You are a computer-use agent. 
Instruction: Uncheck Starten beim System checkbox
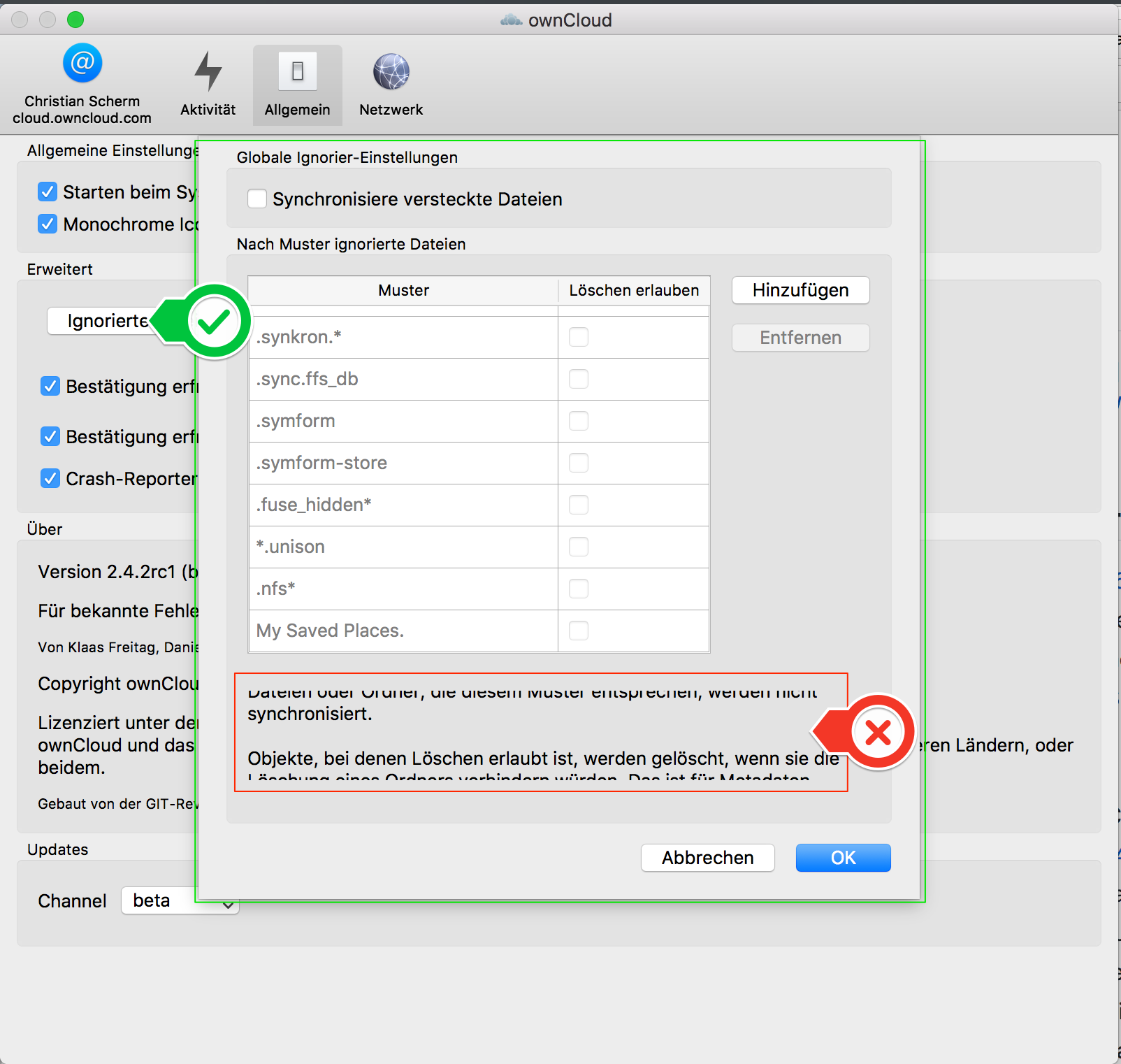pyautogui.click(x=47, y=192)
